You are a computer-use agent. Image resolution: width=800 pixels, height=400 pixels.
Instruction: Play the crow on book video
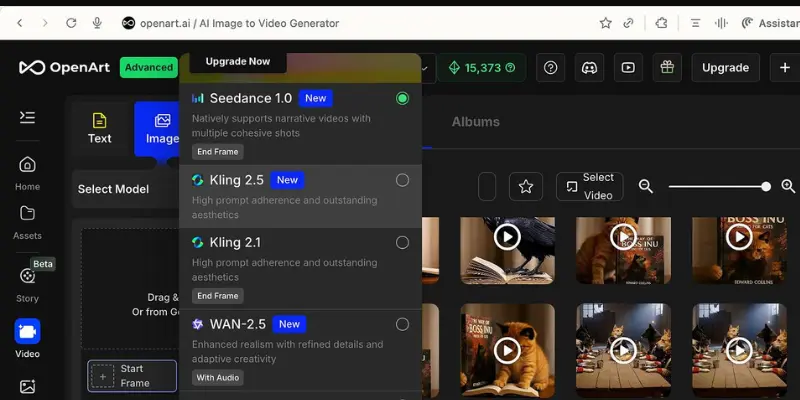(507, 237)
